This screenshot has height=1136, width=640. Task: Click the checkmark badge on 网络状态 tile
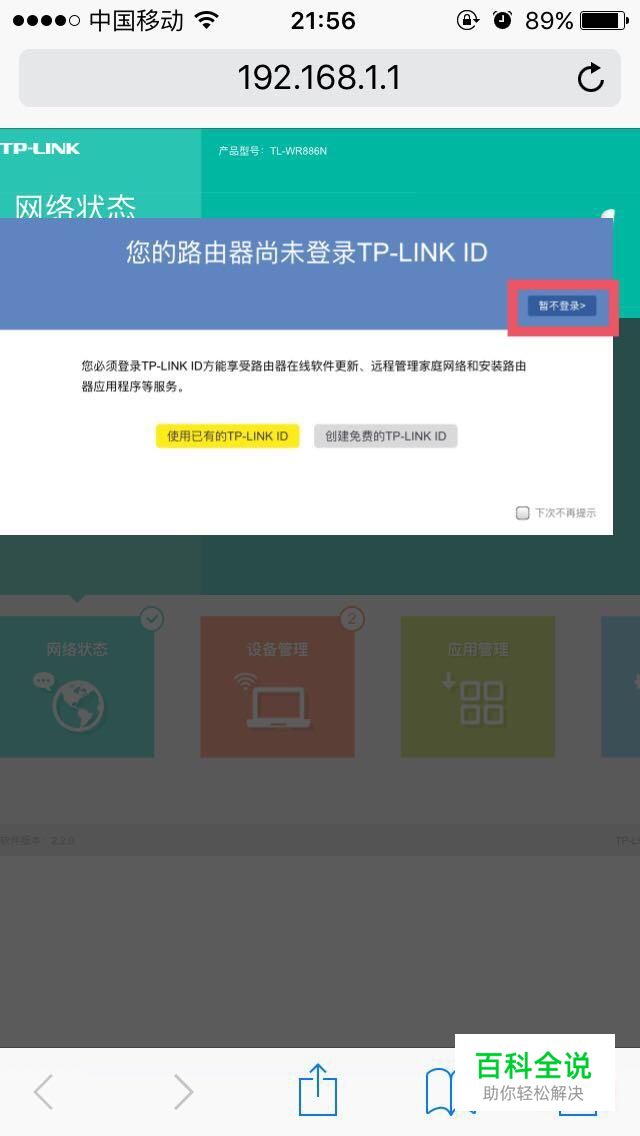click(151, 619)
